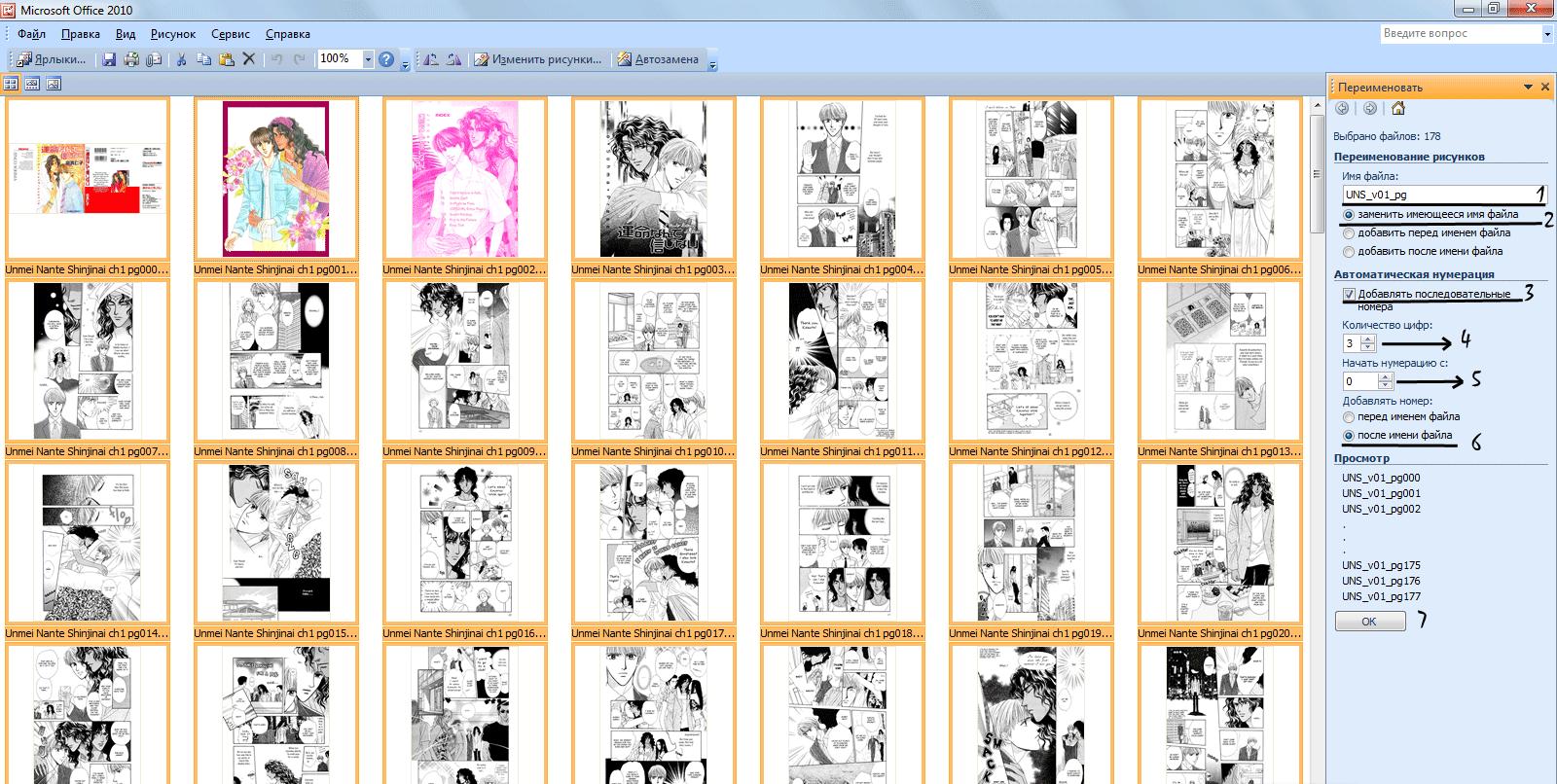This screenshot has width=1557, height=784.
Task: Open the Введите вопрос dropdown arrow
Action: (x=1547, y=34)
